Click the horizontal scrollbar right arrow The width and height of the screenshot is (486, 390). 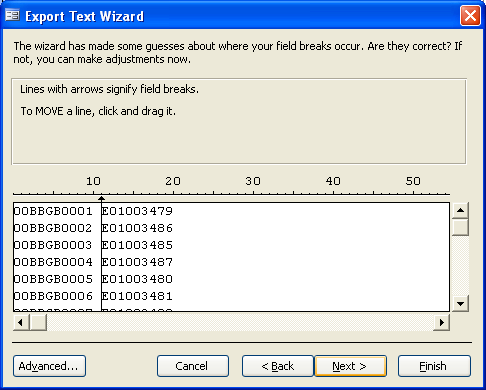click(441, 322)
